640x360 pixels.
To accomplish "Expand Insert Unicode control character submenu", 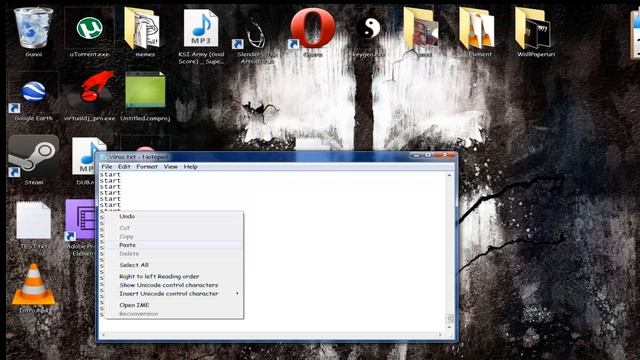I will pyautogui.click(x=174, y=293).
